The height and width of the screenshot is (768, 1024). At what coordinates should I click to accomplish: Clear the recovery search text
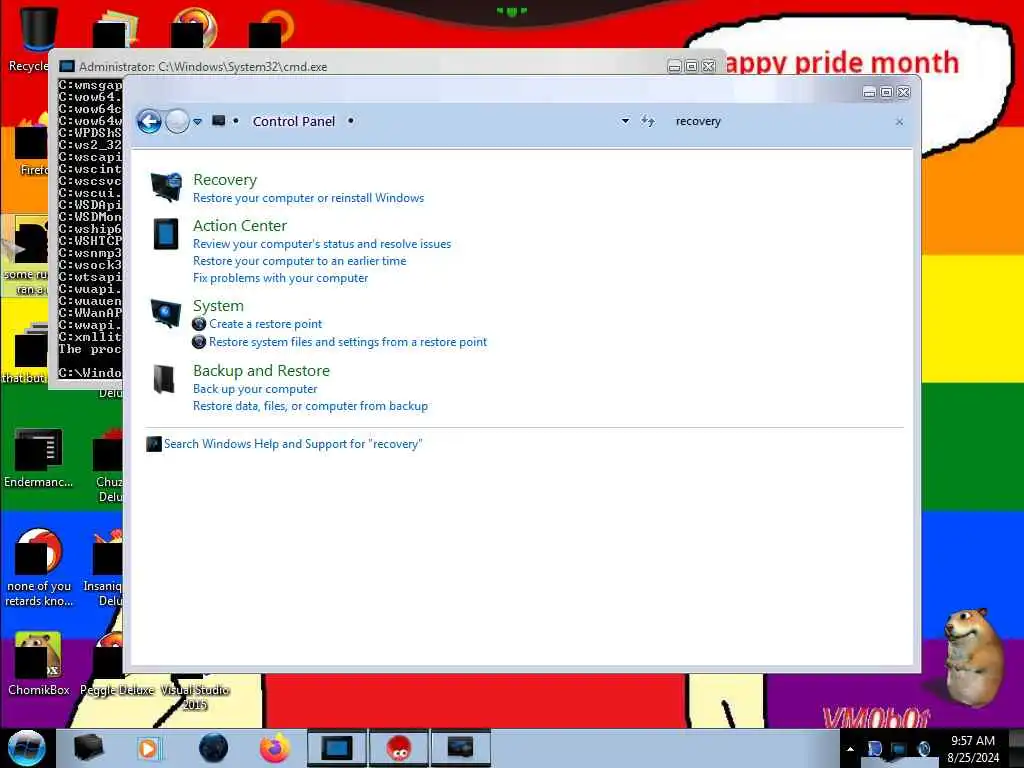pos(899,122)
